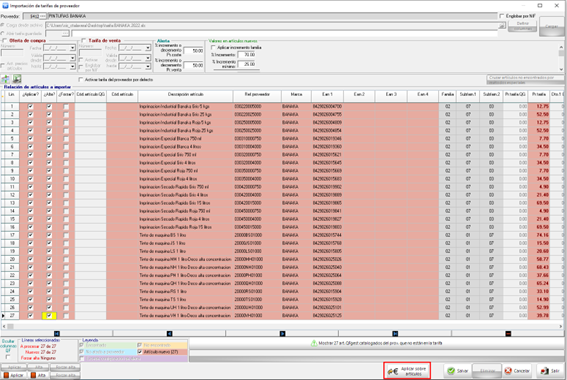
Task: Open Tarifa de venta Fecha dropdown
Action: click(148, 48)
